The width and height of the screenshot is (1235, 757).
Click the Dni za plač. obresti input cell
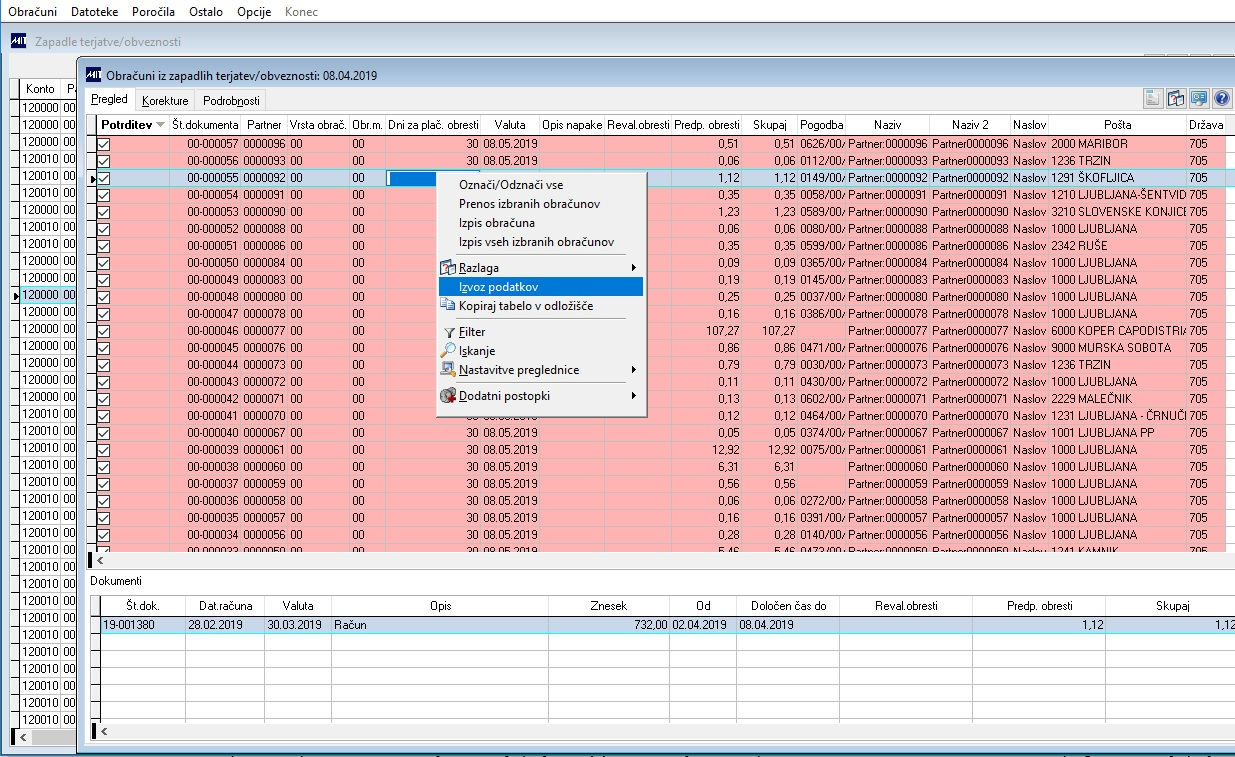pyautogui.click(x=434, y=178)
